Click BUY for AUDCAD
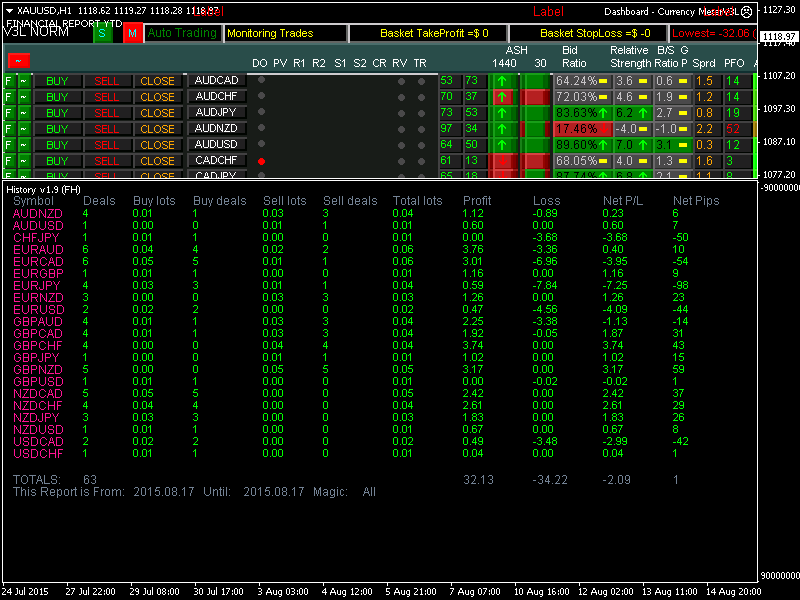800x600 pixels. coord(57,81)
